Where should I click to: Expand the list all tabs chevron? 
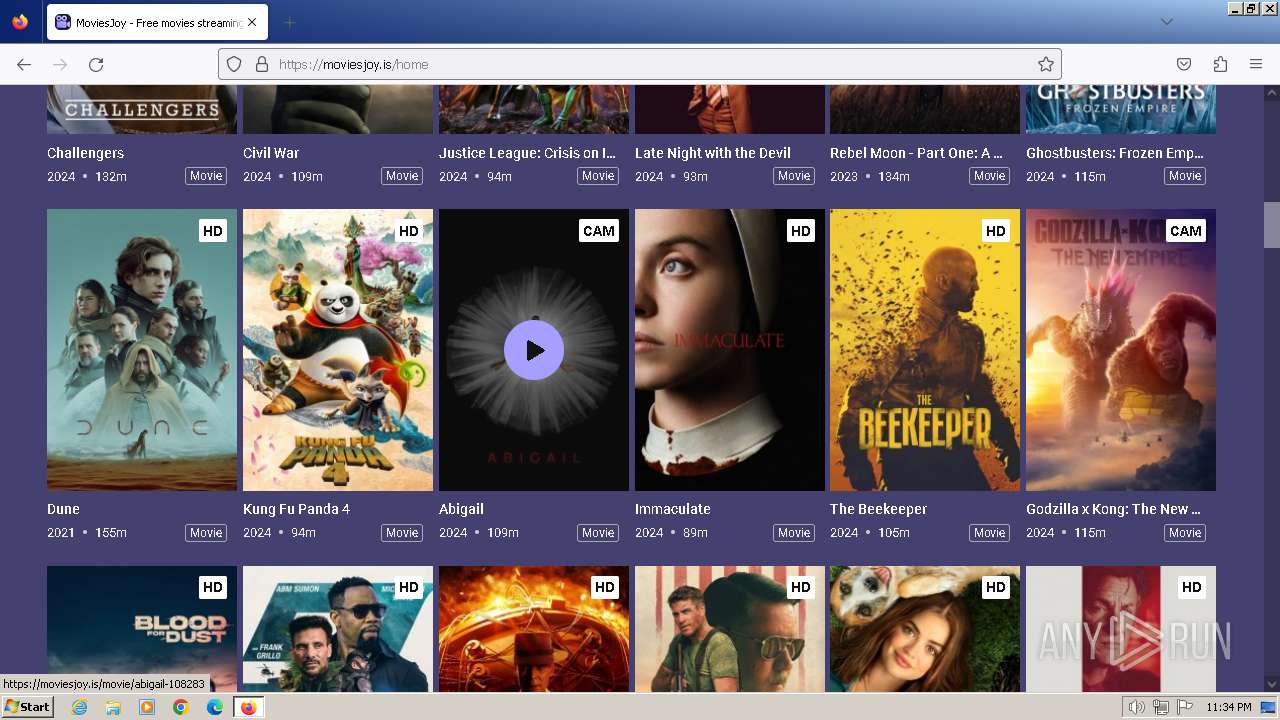click(x=1167, y=22)
